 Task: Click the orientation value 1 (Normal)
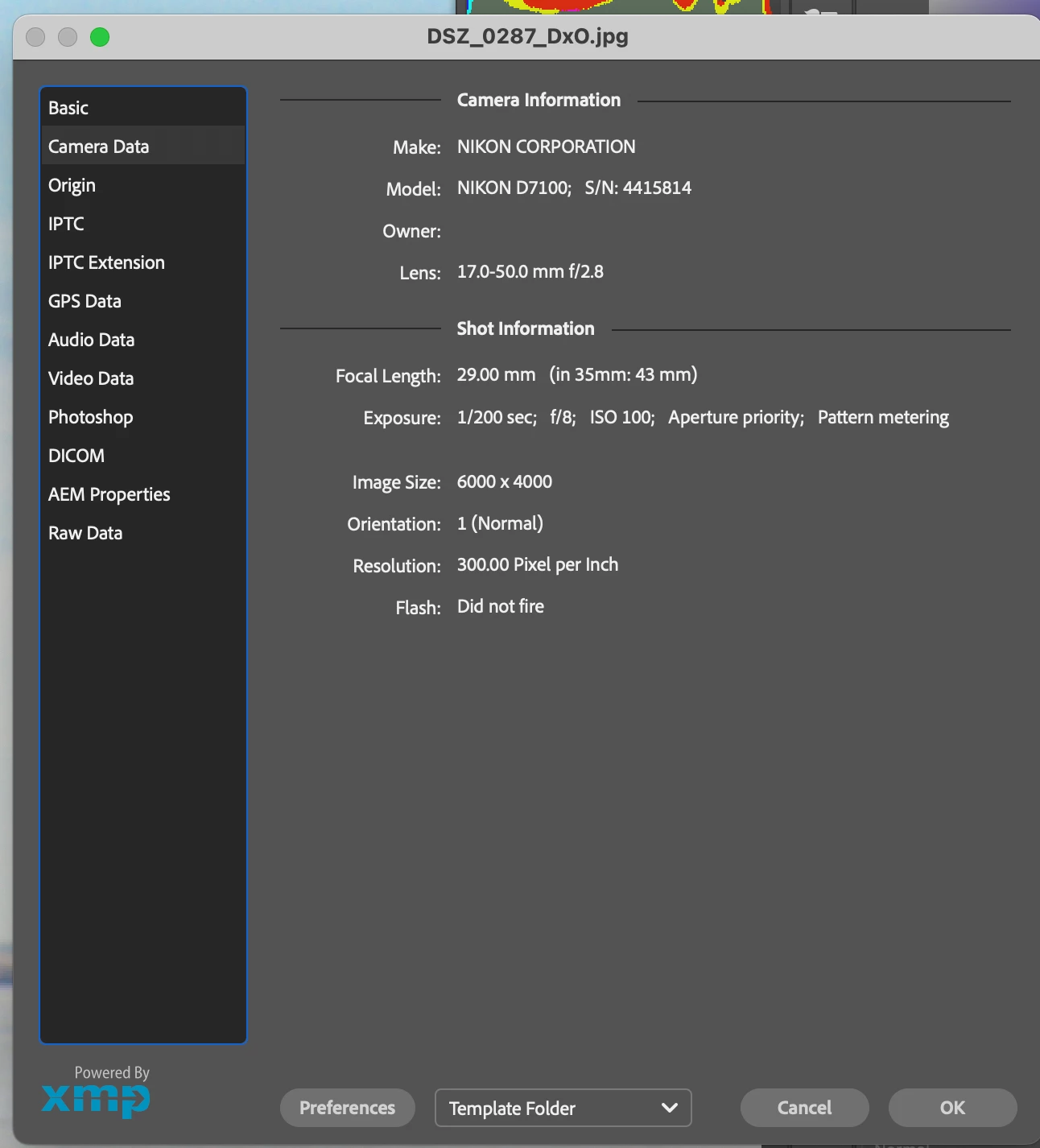(500, 523)
